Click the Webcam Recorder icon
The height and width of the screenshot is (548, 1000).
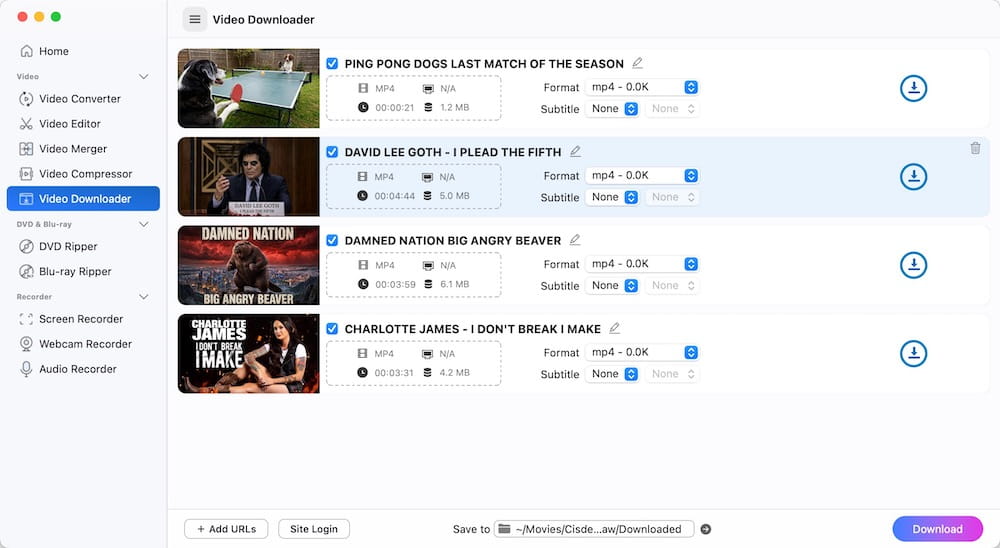tap(26, 344)
